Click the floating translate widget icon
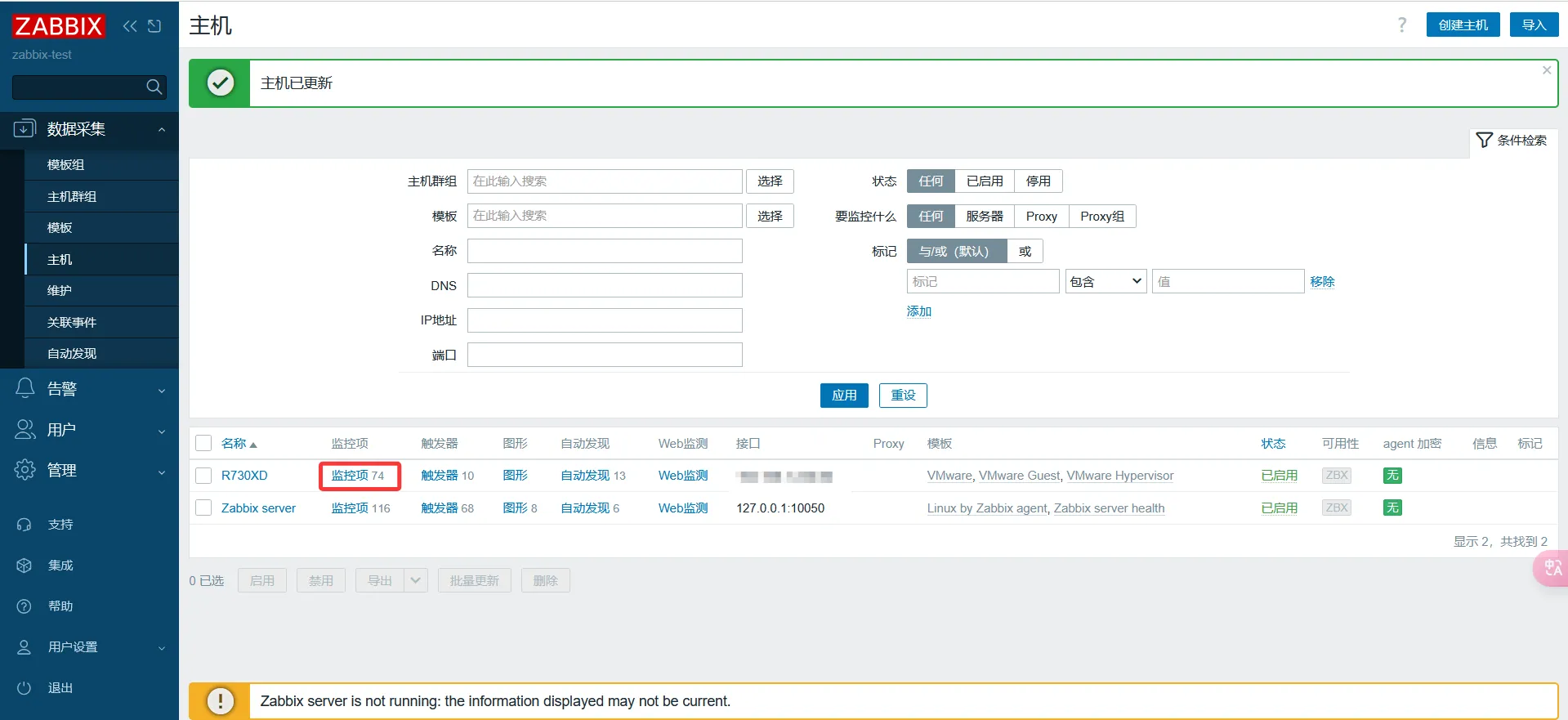Image resolution: width=1568 pixels, height=720 pixels. 1552,568
